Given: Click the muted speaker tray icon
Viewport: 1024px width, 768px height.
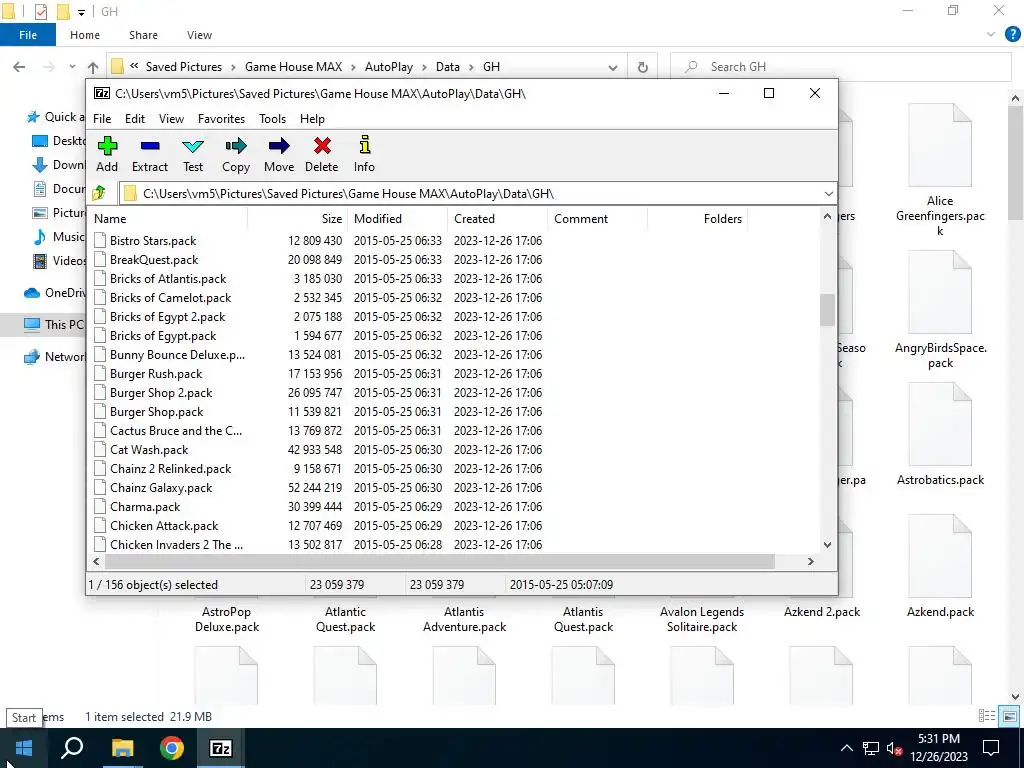Looking at the screenshot, I should click(x=895, y=748).
